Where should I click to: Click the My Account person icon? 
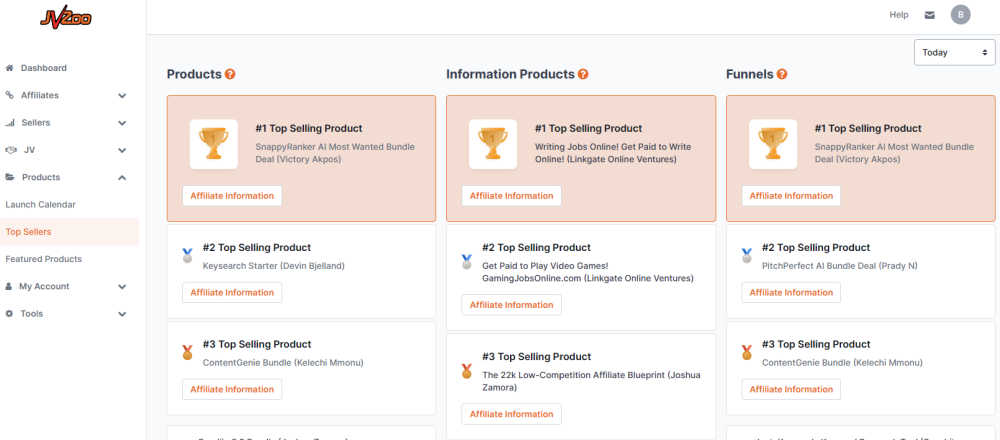(x=9, y=287)
